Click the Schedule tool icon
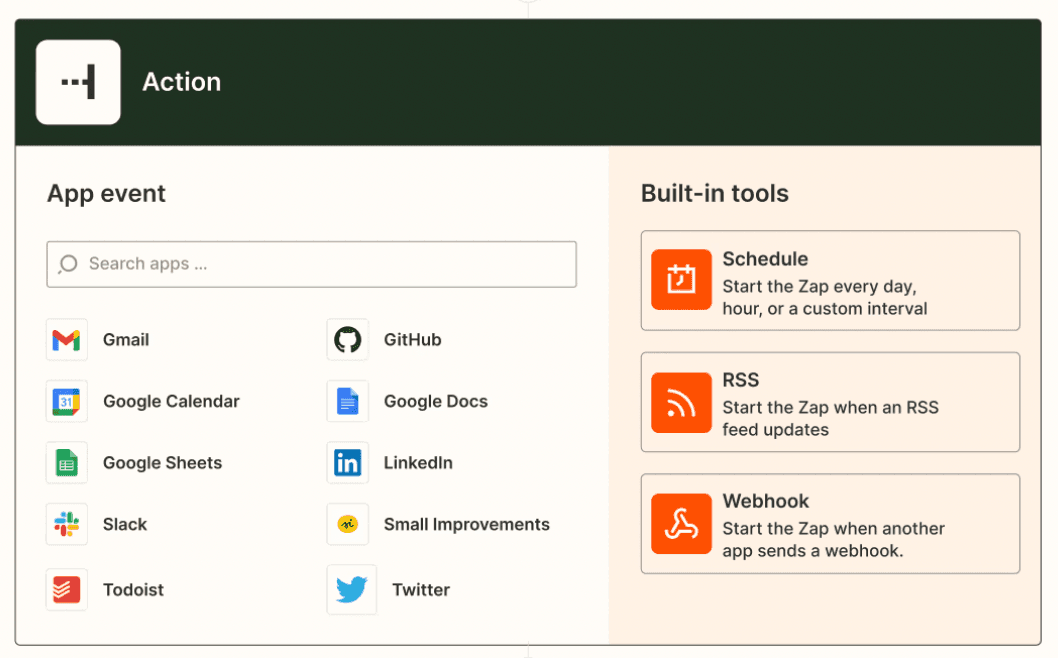Screen dimensions: 1058x658 point(681,281)
